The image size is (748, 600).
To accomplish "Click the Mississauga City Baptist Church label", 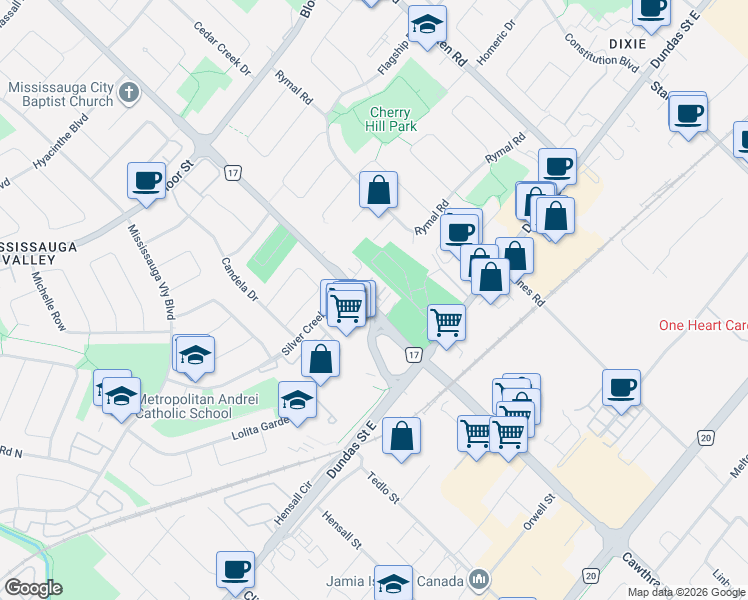I will tap(62, 94).
